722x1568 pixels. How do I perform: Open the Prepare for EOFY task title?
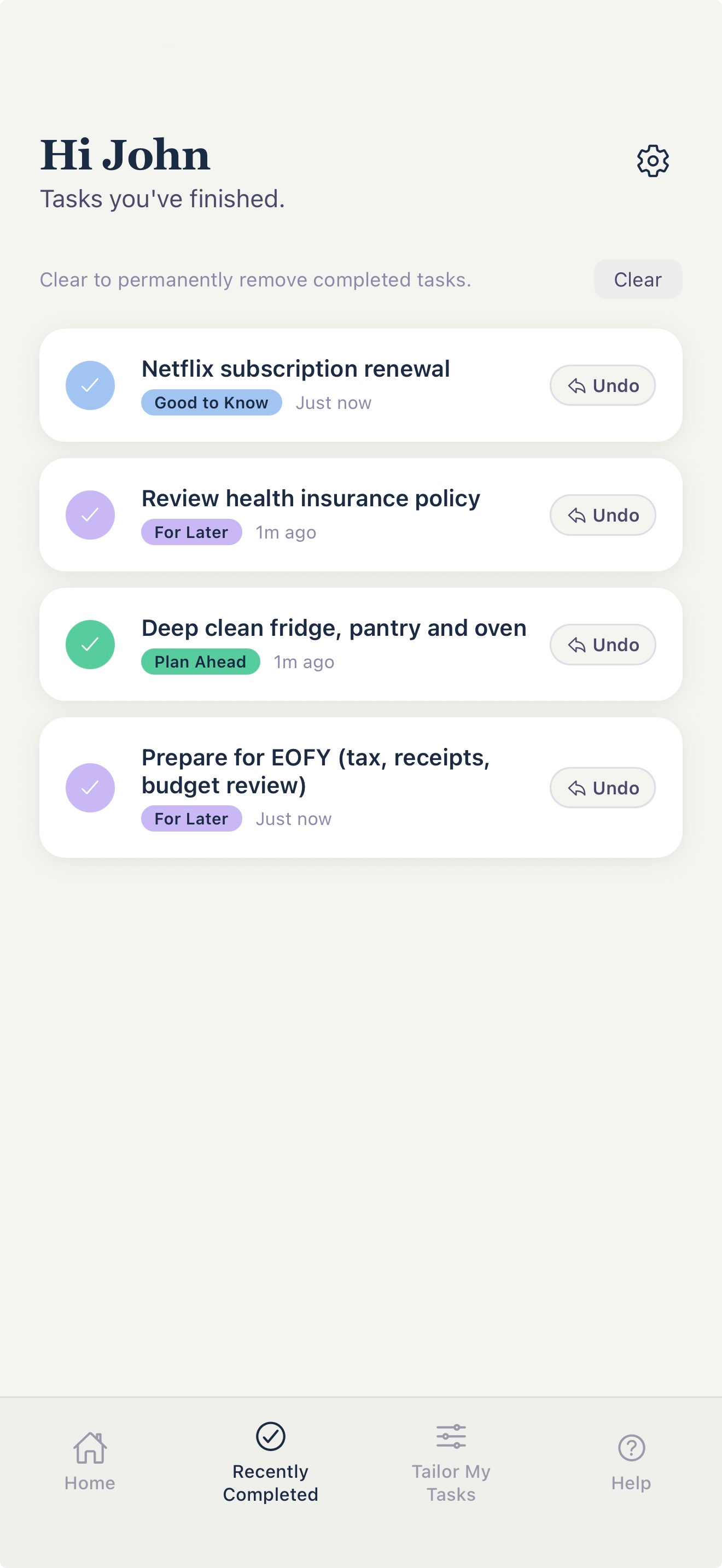[x=316, y=771]
